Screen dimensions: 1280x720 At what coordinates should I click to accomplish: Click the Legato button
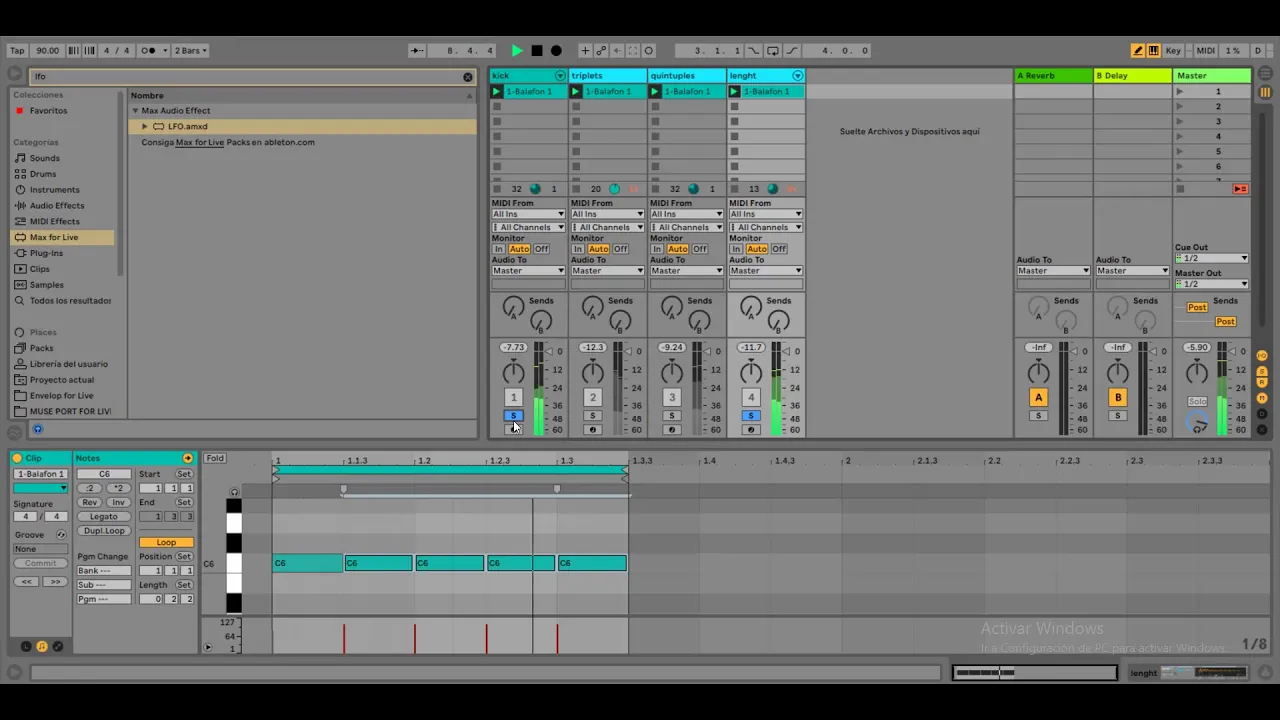tap(104, 517)
